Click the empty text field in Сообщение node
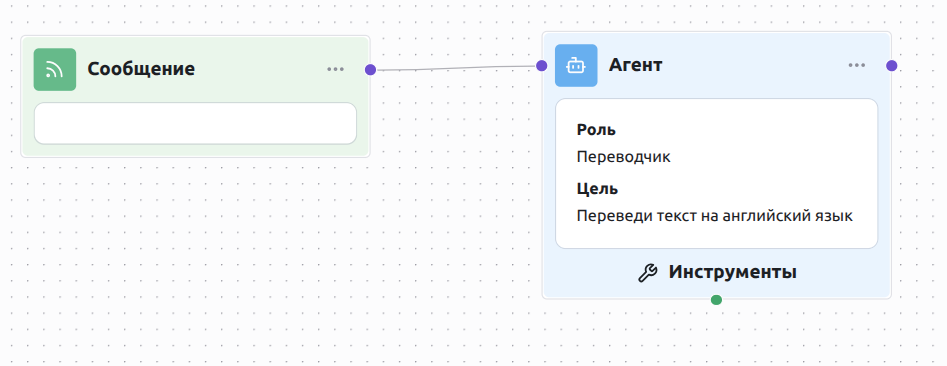The image size is (947, 366). point(195,123)
